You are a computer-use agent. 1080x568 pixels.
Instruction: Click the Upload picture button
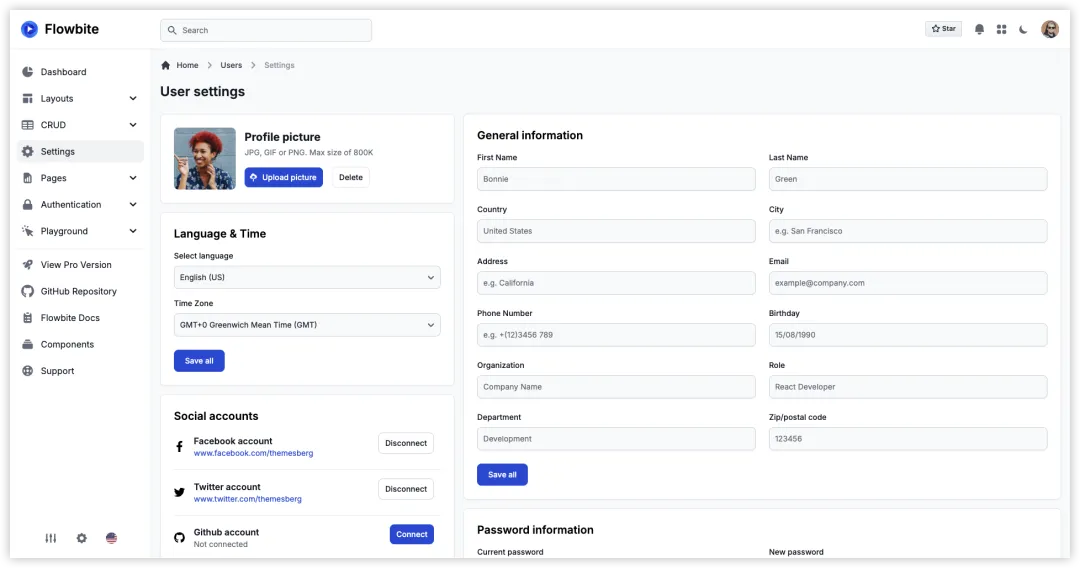click(283, 178)
